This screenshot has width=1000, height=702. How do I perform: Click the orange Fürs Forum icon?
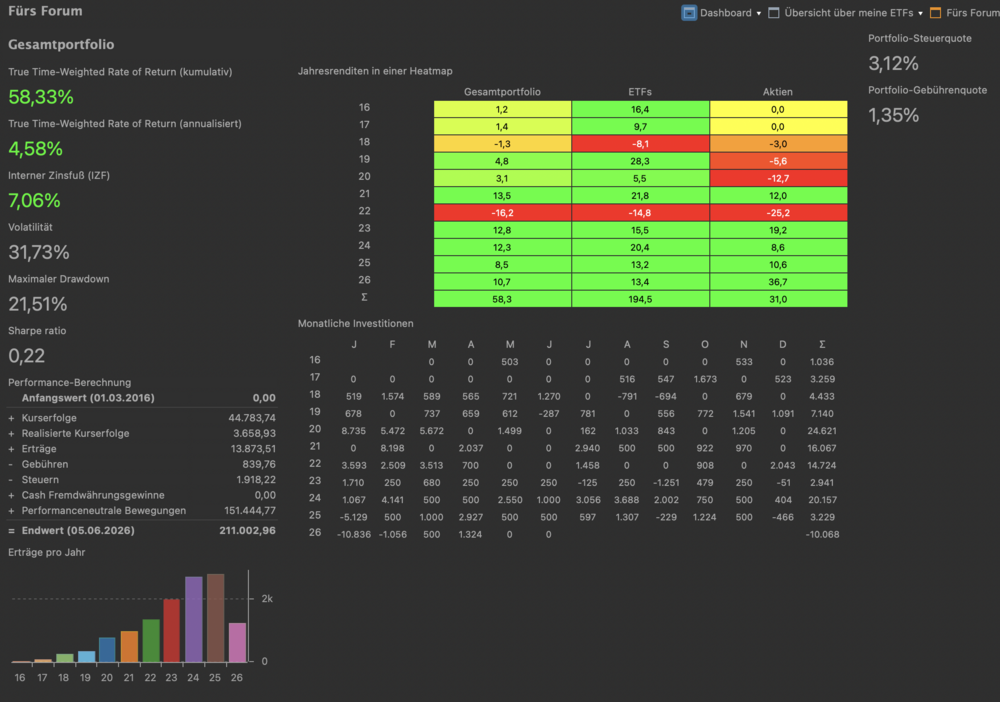(x=936, y=13)
